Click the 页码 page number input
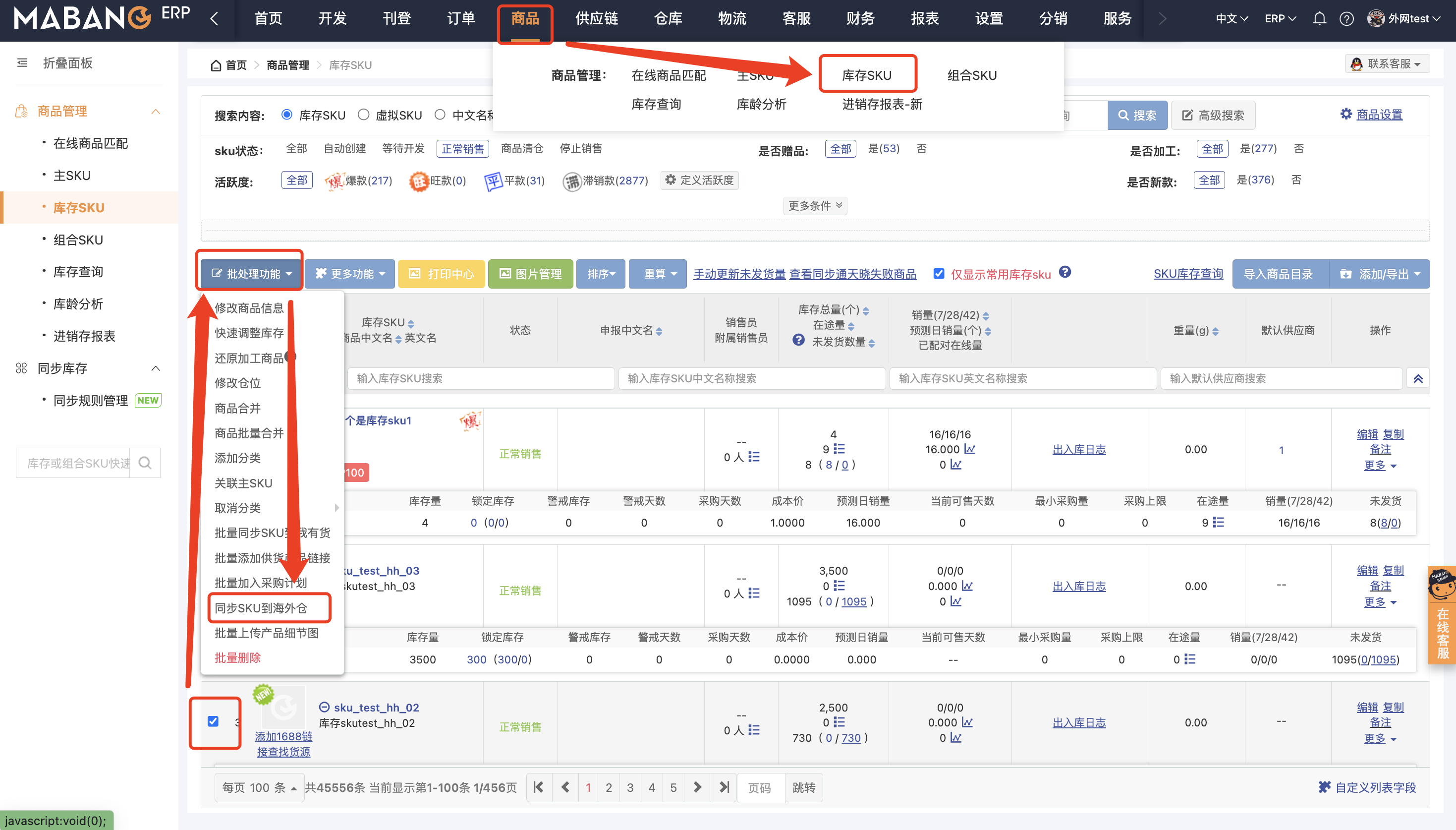Viewport: 1456px width, 830px height. click(761, 787)
